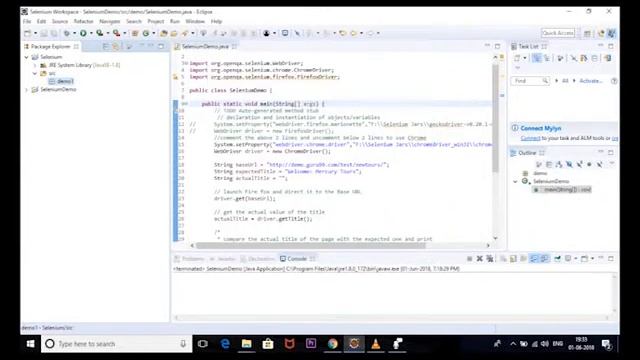Viewport: 640px width, 360px height.
Task: Click the New Java Class green icon
Action: (146, 33)
